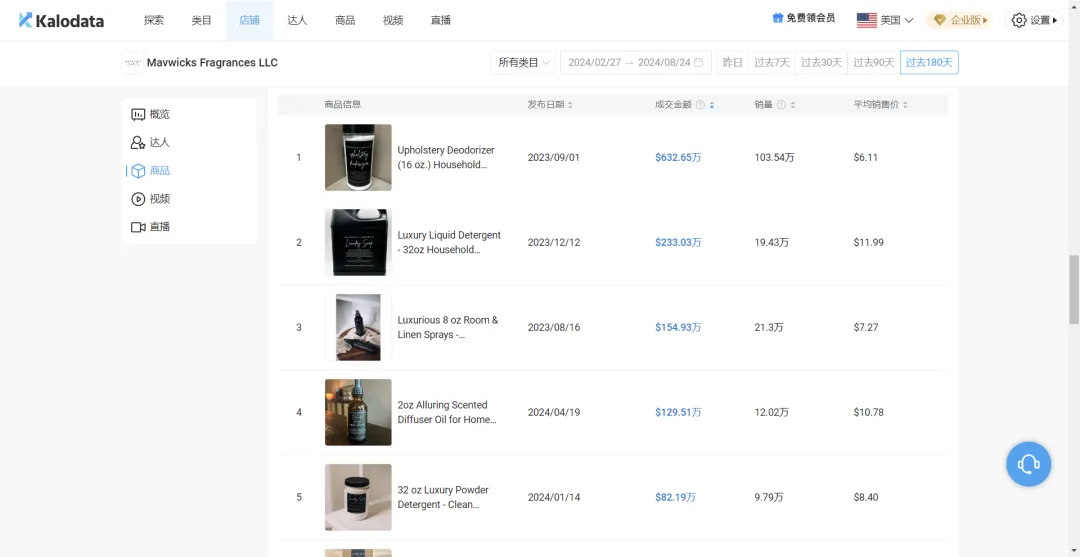Open the 所有类目 category dropdown

(x=523, y=63)
